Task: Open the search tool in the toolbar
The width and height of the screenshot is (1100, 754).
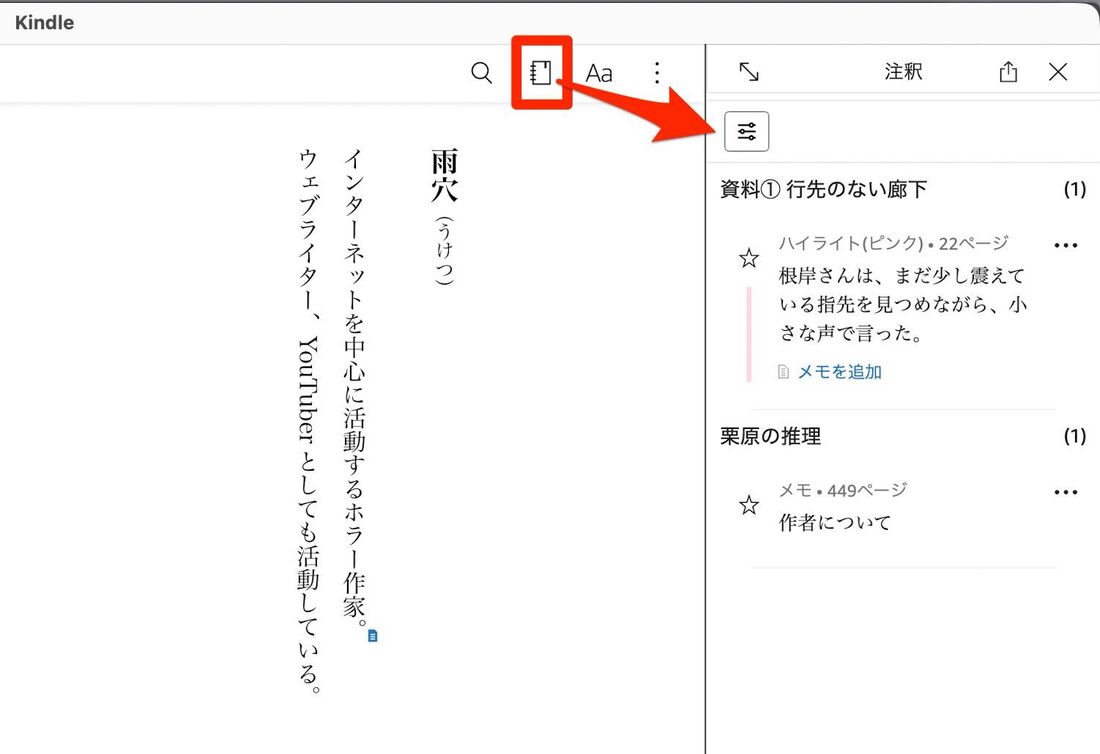Action: (481, 72)
